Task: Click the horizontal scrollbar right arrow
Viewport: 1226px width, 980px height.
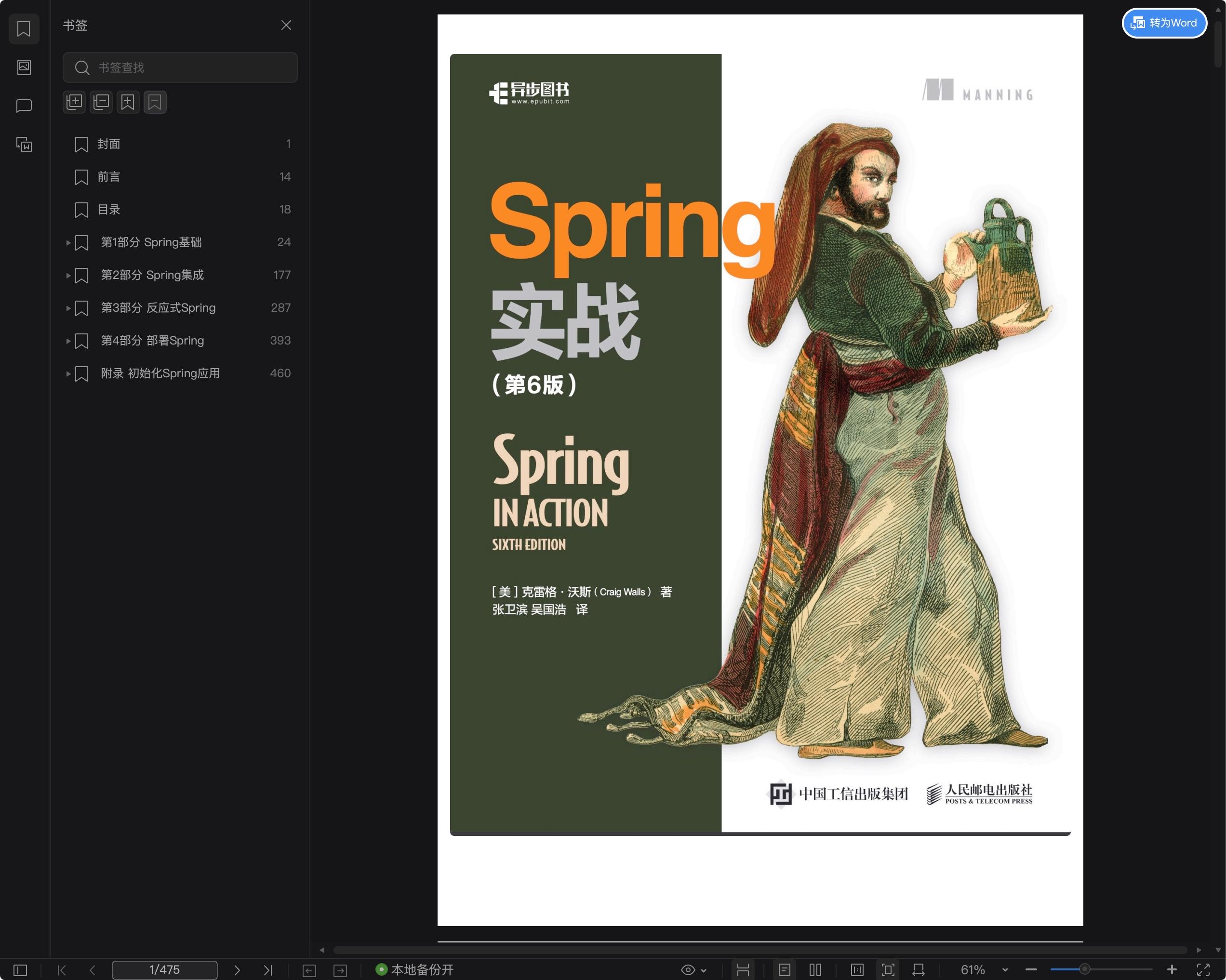Action: click(x=1199, y=950)
